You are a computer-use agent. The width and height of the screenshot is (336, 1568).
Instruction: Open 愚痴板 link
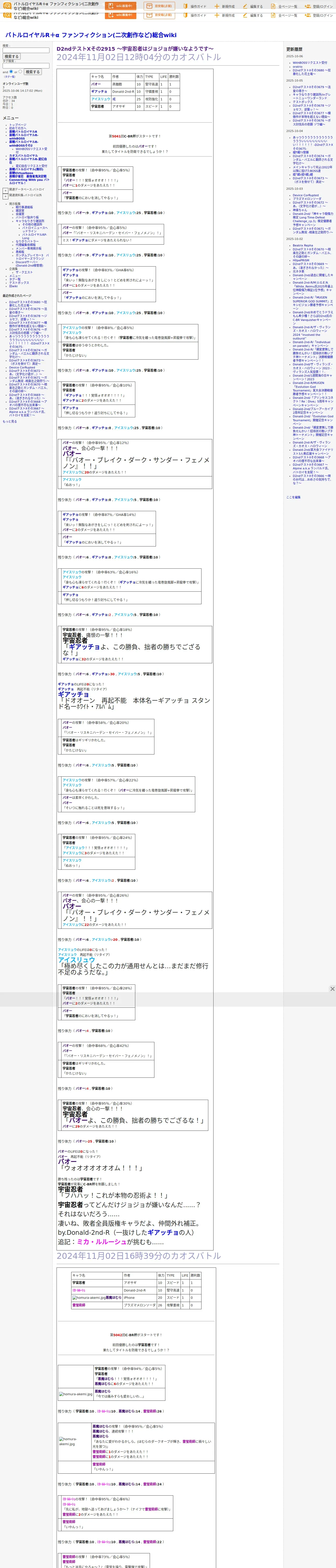pyautogui.click(x=20, y=251)
